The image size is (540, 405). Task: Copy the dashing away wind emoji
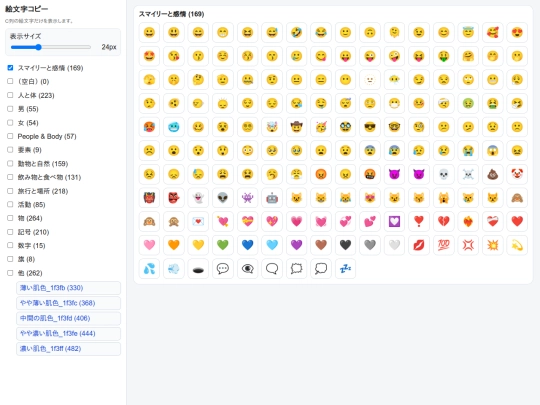tap(174, 268)
